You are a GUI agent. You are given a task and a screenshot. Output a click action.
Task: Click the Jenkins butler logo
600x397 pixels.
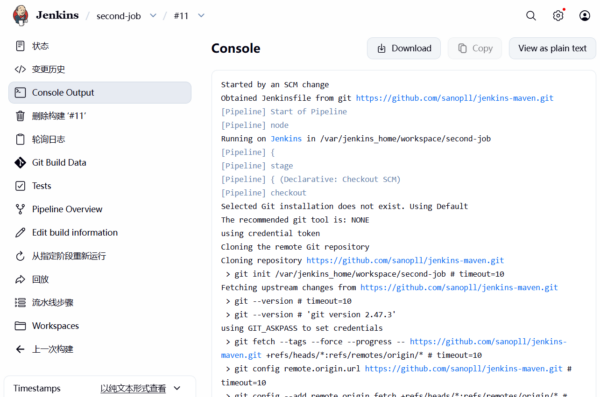pyautogui.click(x=21, y=15)
